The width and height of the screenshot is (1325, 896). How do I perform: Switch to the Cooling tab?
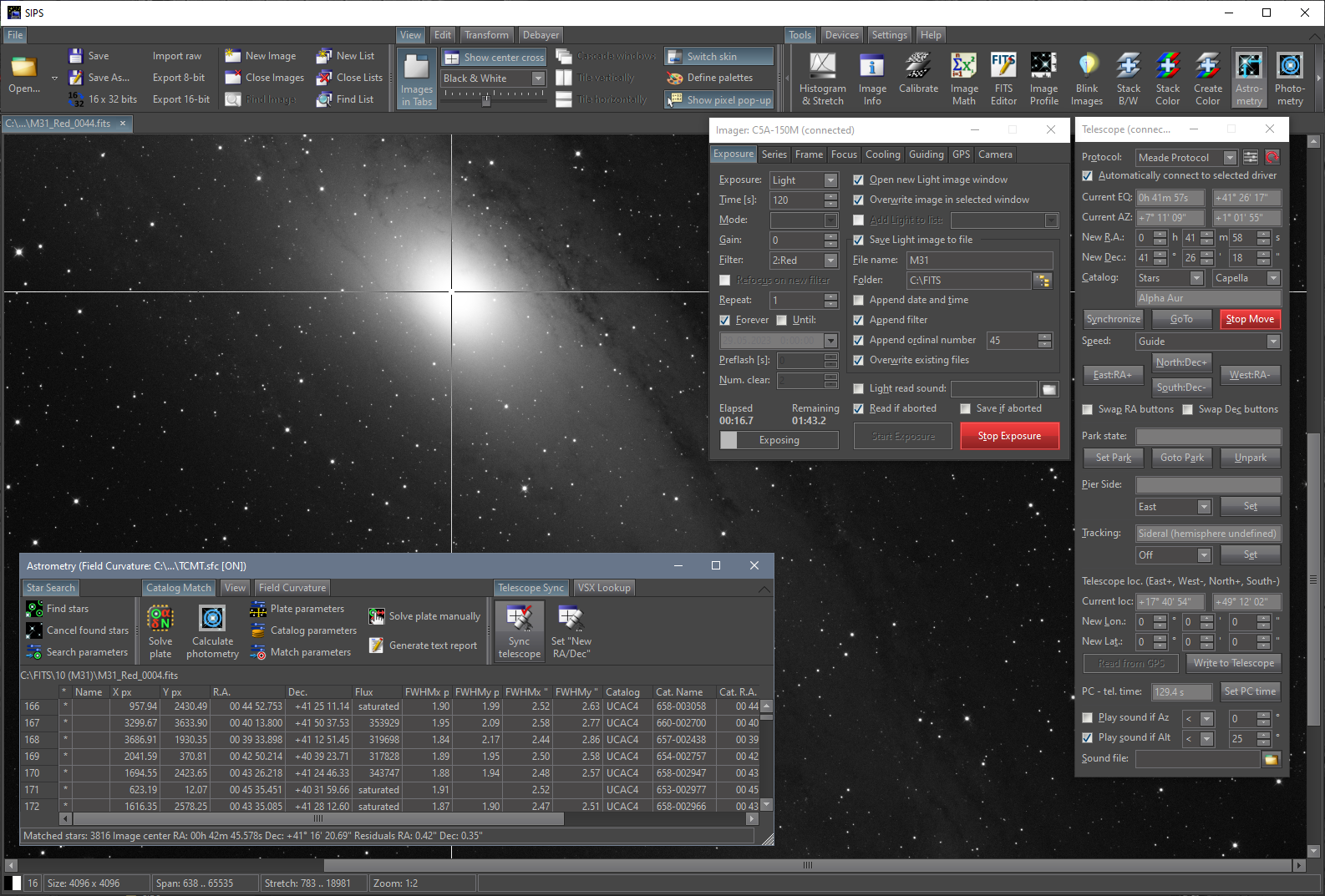882,154
